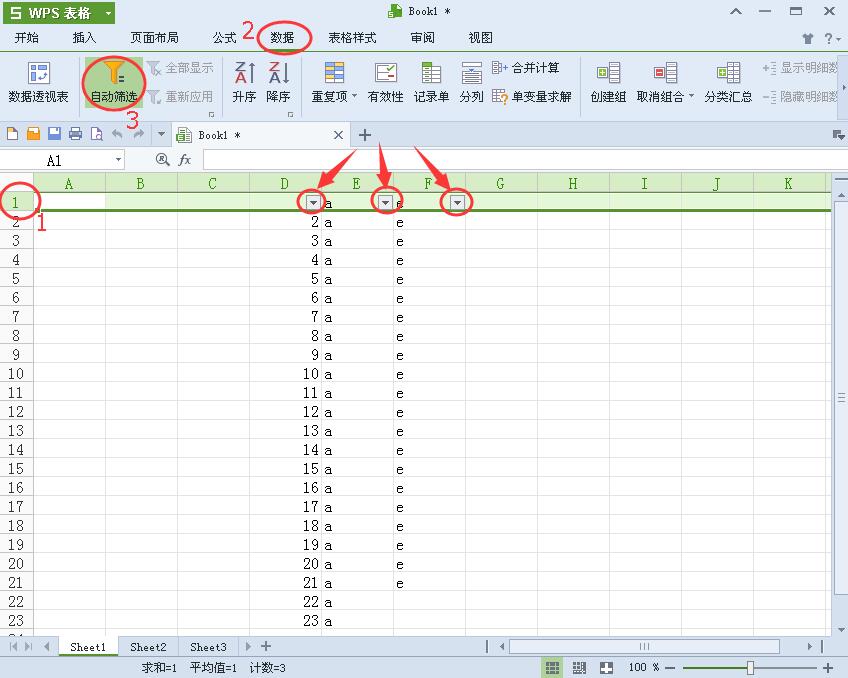Image resolution: width=848 pixels, height=678 pixels.
Task: Click the print preview icon
Action: point(97,134)
